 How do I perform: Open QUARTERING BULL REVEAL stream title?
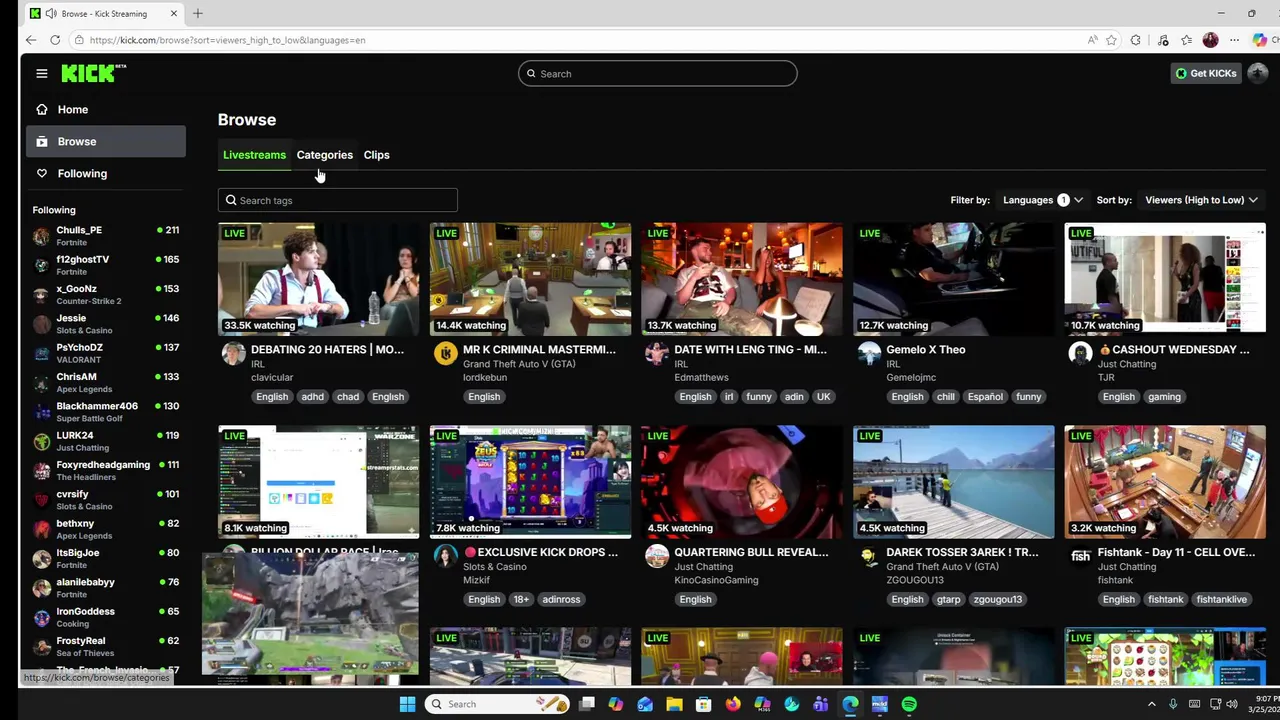tap(751, 552)
